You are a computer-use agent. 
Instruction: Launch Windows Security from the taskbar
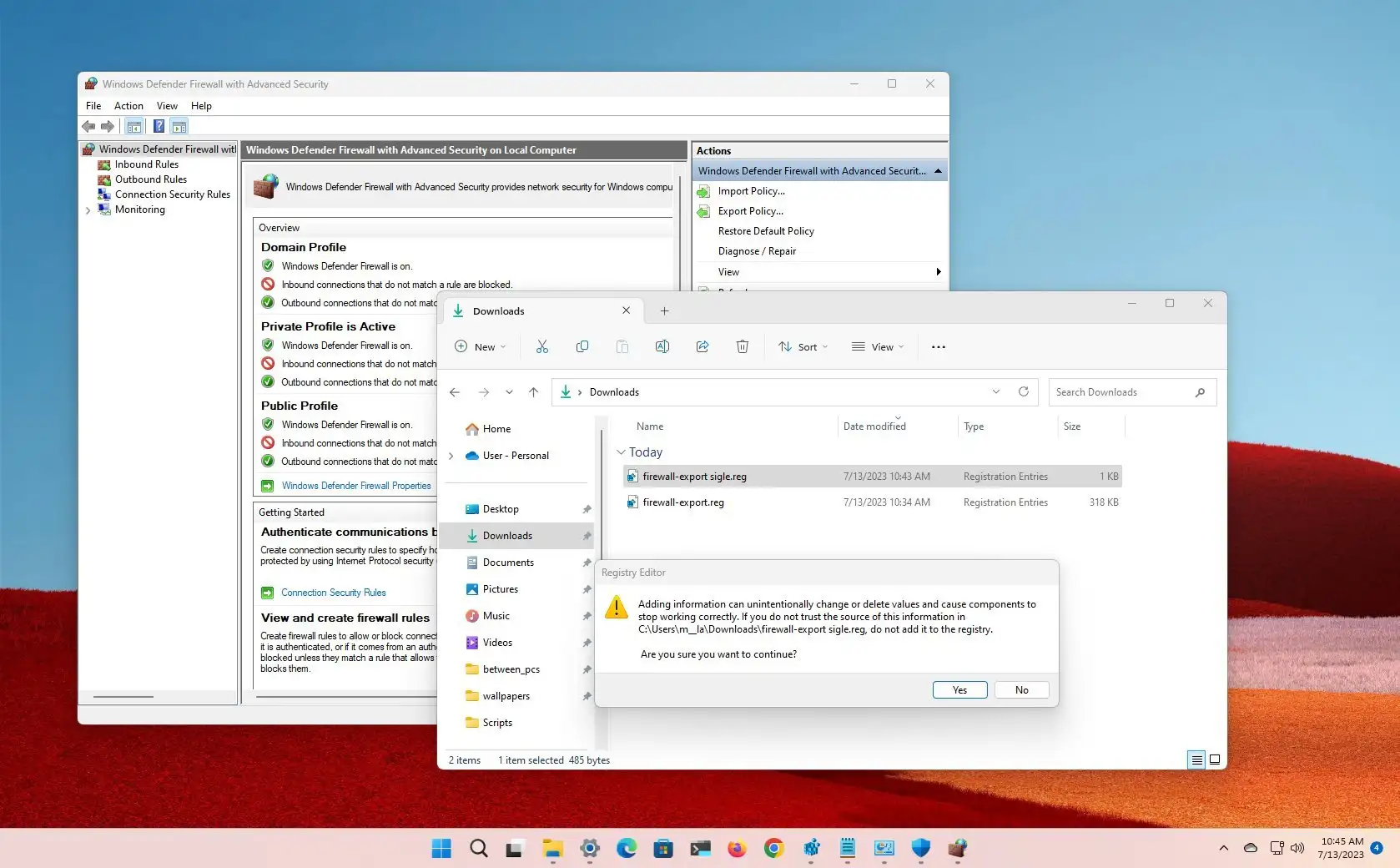click(x=919, y=849)
